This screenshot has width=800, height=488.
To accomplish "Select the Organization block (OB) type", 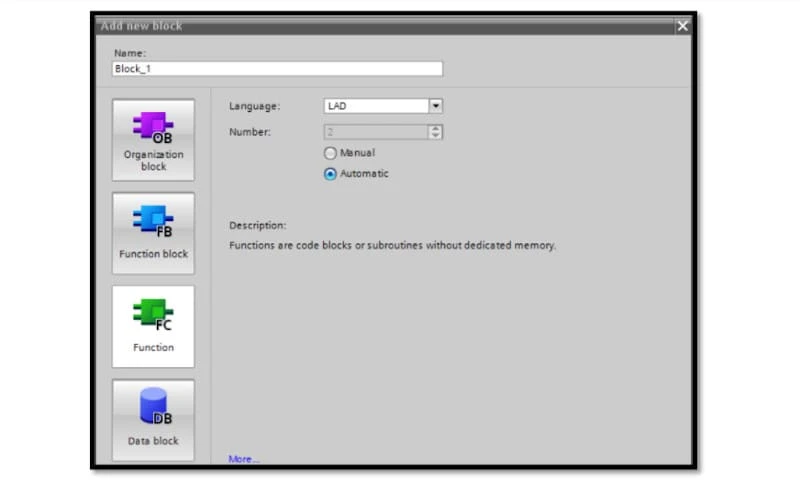I will click(x=153, y=140).
